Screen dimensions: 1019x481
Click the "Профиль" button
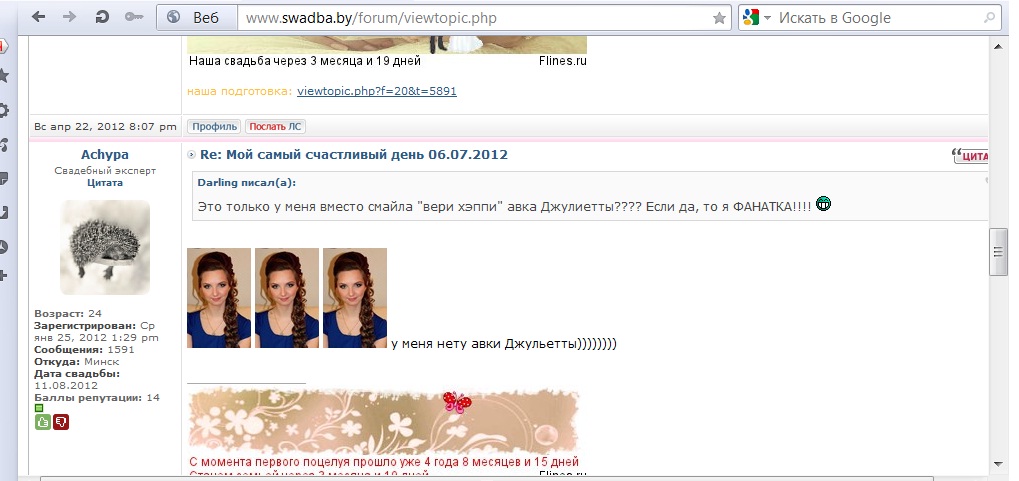click(213, 126)
